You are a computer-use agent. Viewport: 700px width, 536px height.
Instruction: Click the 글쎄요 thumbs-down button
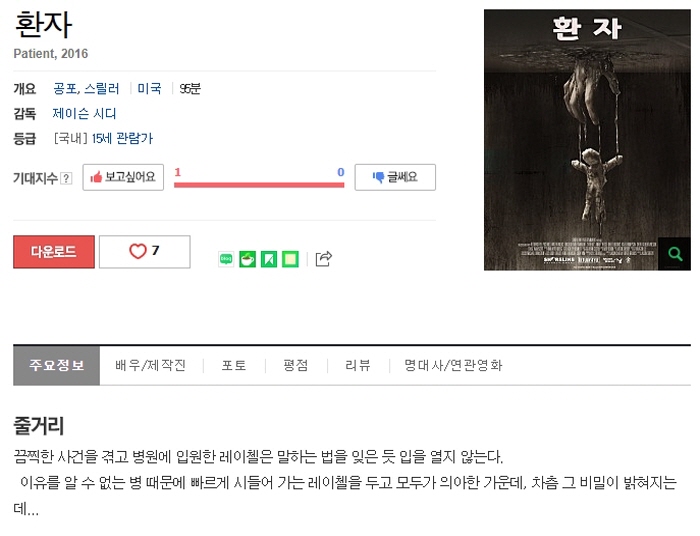(x=395, y=177)
